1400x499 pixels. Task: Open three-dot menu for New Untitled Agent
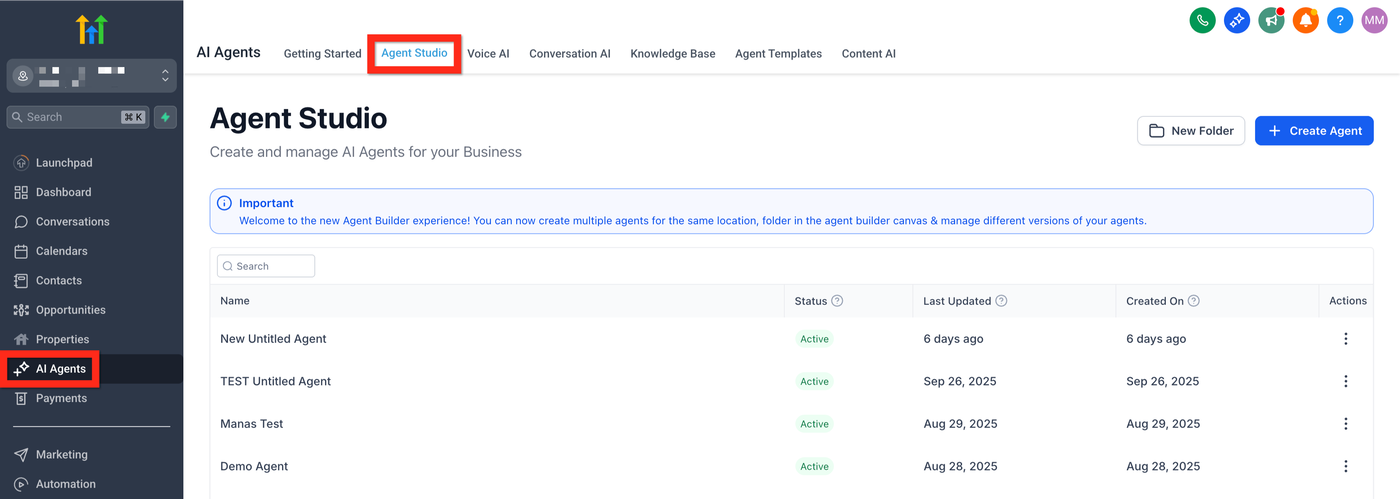(x=1345, y=339)
